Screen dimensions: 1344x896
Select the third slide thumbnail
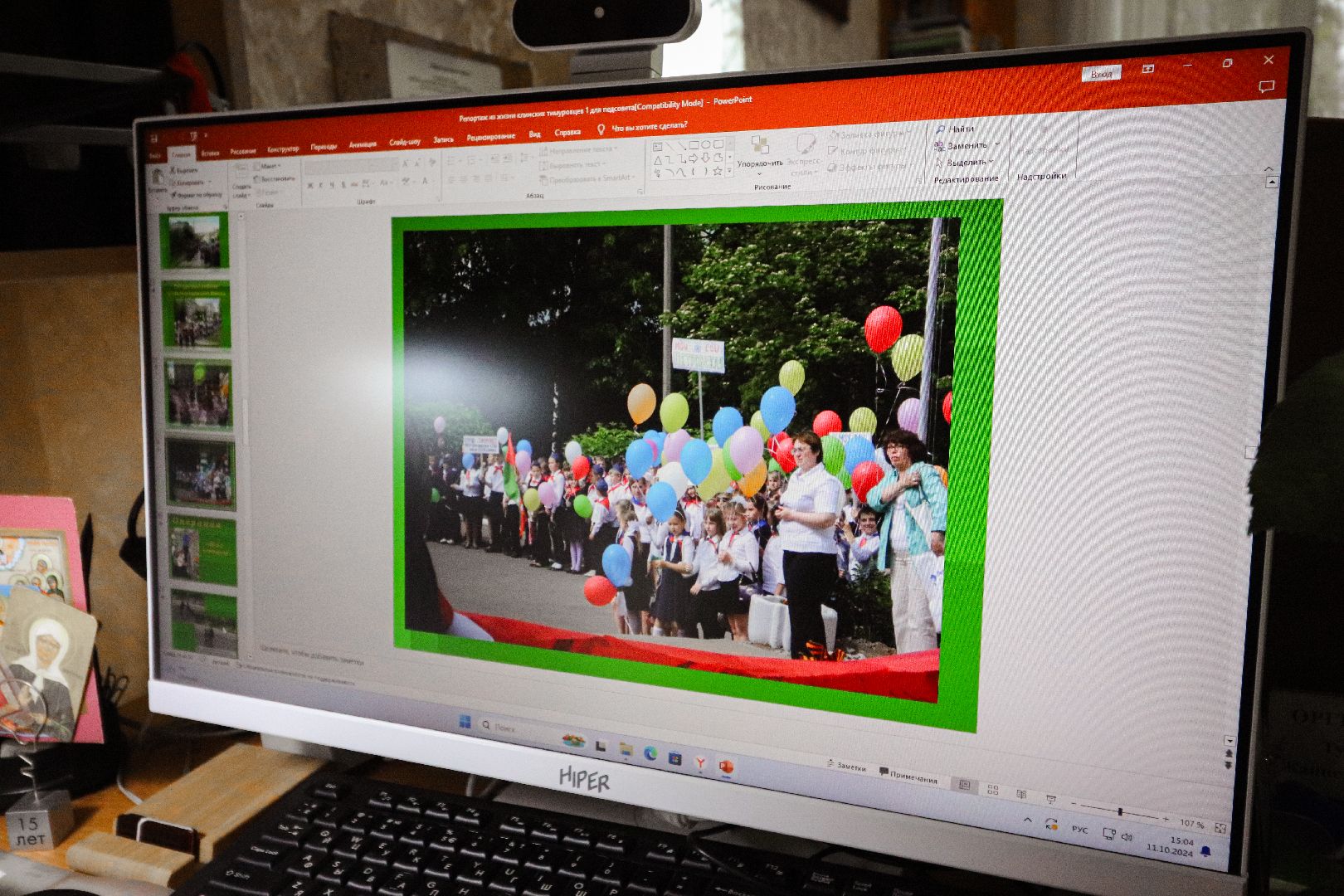(x=197, y=395)
